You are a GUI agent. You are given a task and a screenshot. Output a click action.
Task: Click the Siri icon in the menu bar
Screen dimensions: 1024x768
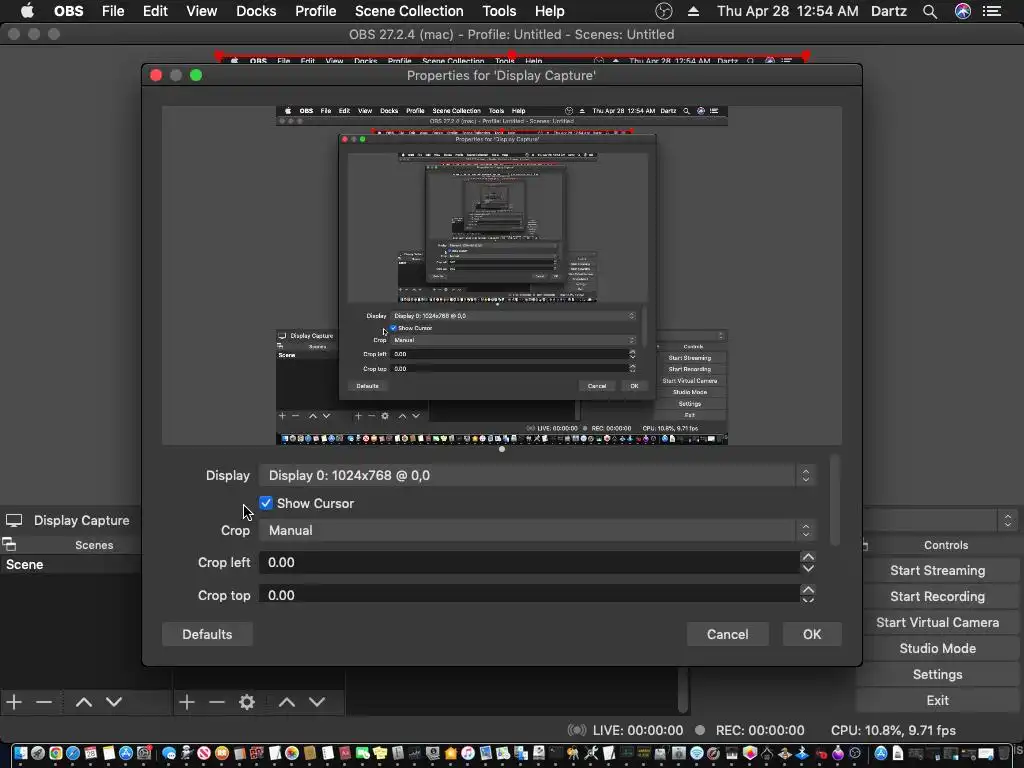tap(963, 11)
